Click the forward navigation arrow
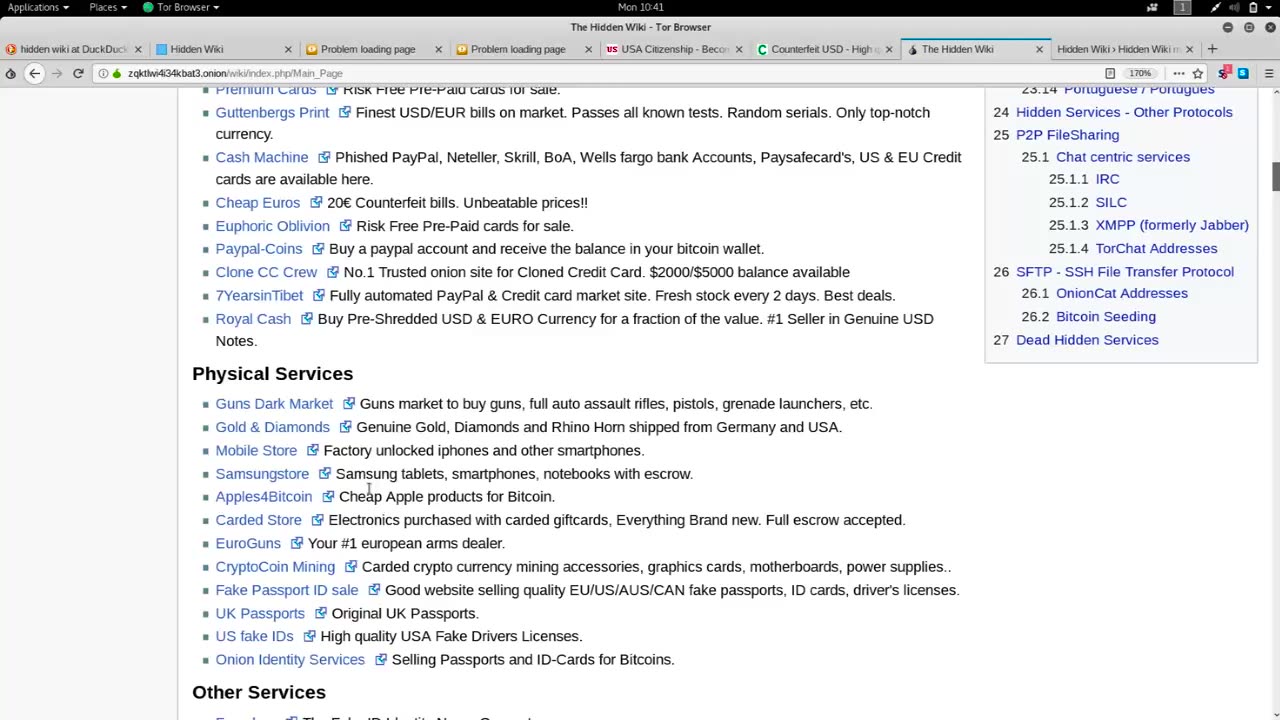This screenshot has height=720, width=1280. click(56, 73)
